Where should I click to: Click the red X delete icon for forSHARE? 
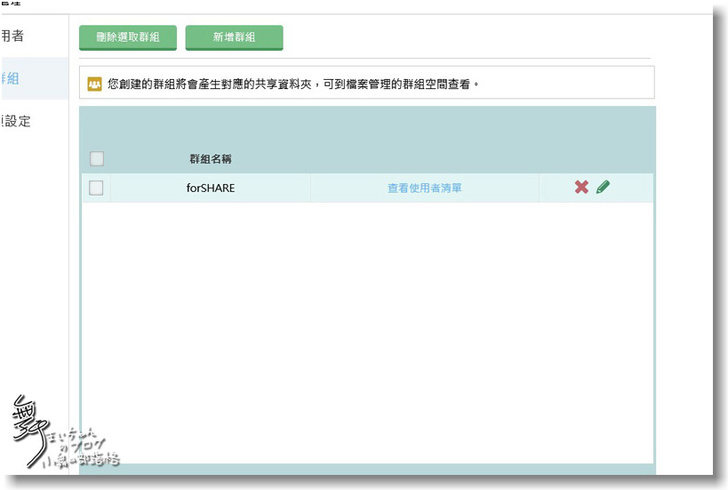(x=581, y=187)
